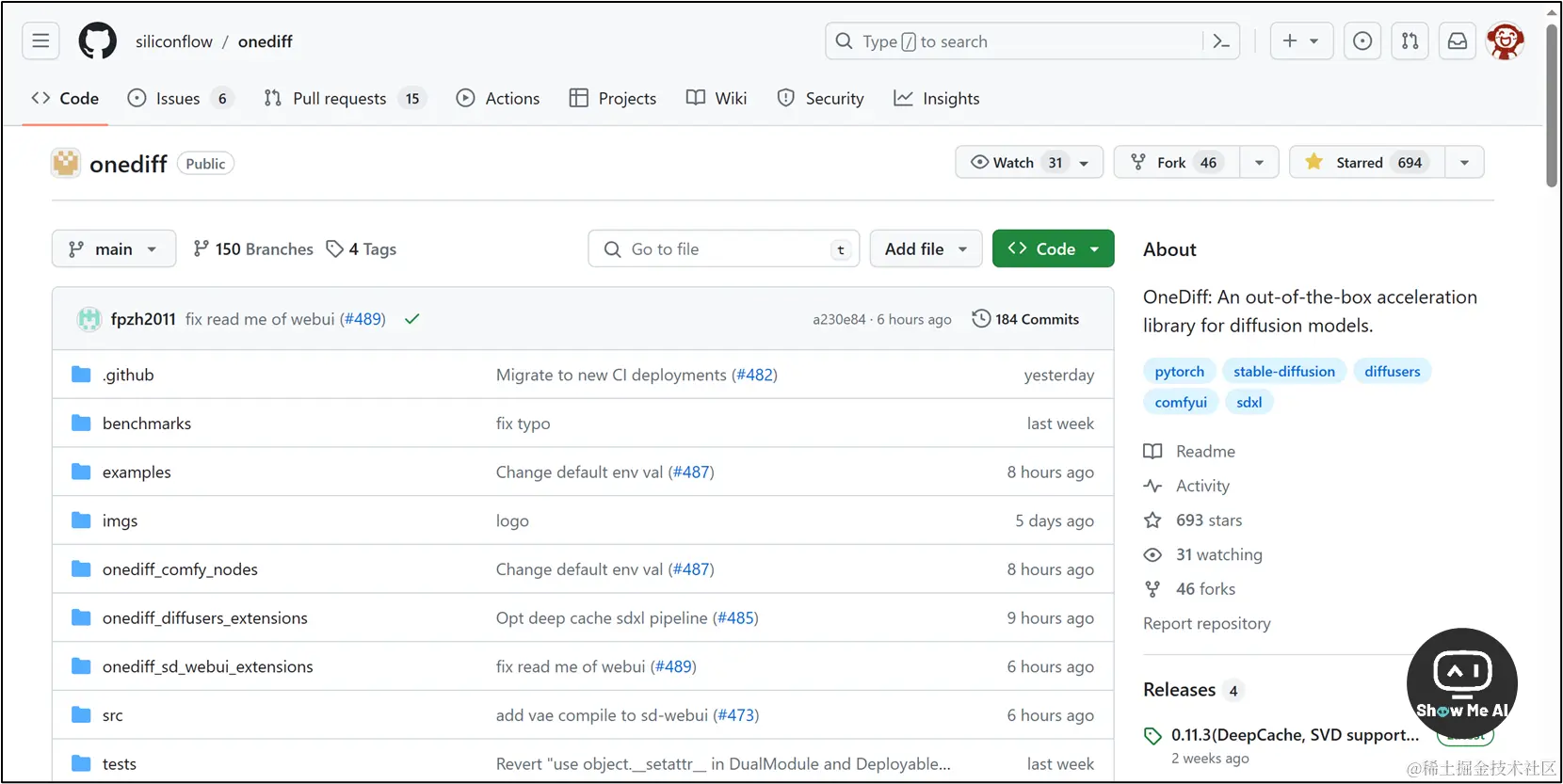Open pull requests icon in top header
Viewport: 1563px width, 784px height.
click(1410, 41)
